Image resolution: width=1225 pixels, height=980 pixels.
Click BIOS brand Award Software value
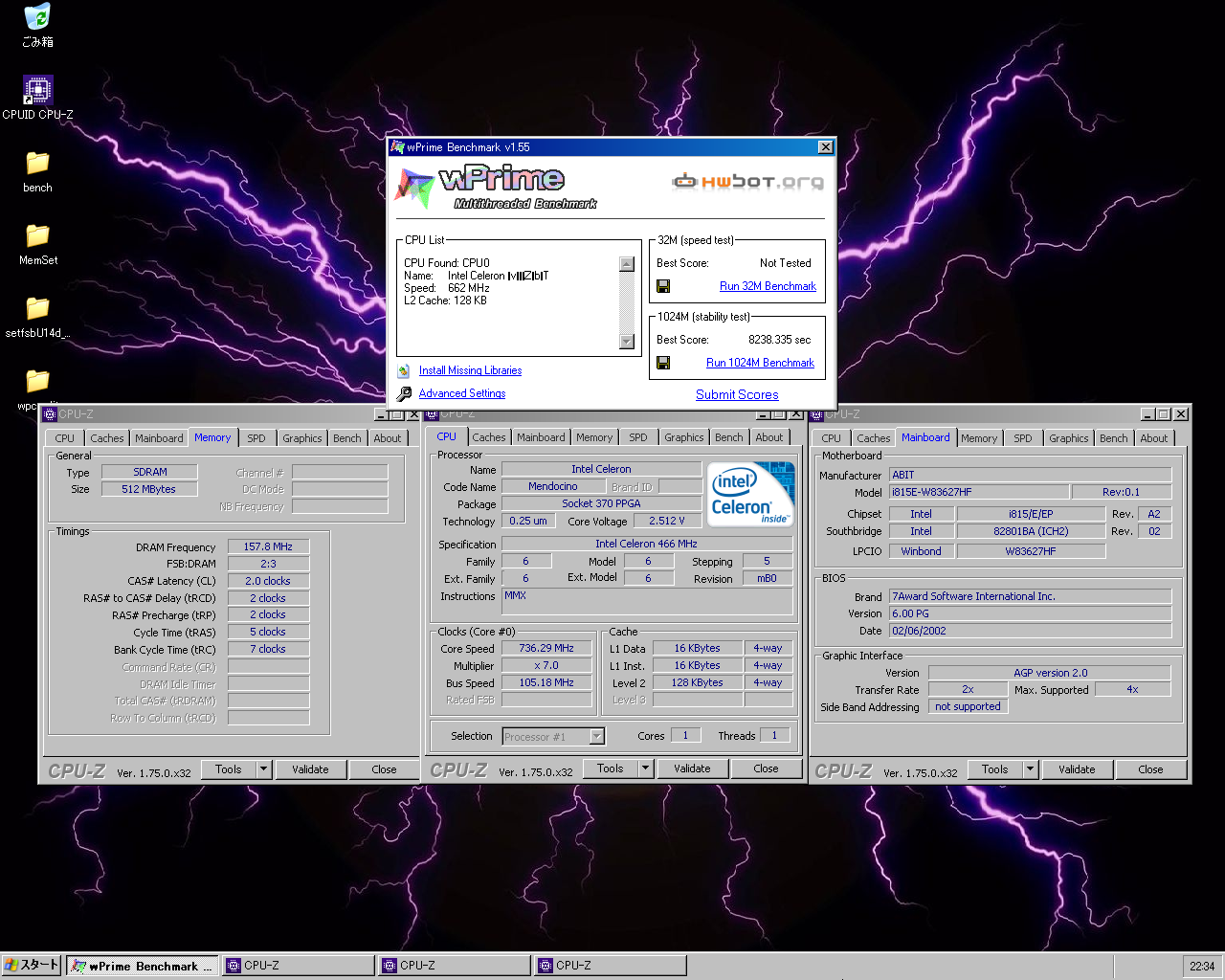coord(1030,596)
